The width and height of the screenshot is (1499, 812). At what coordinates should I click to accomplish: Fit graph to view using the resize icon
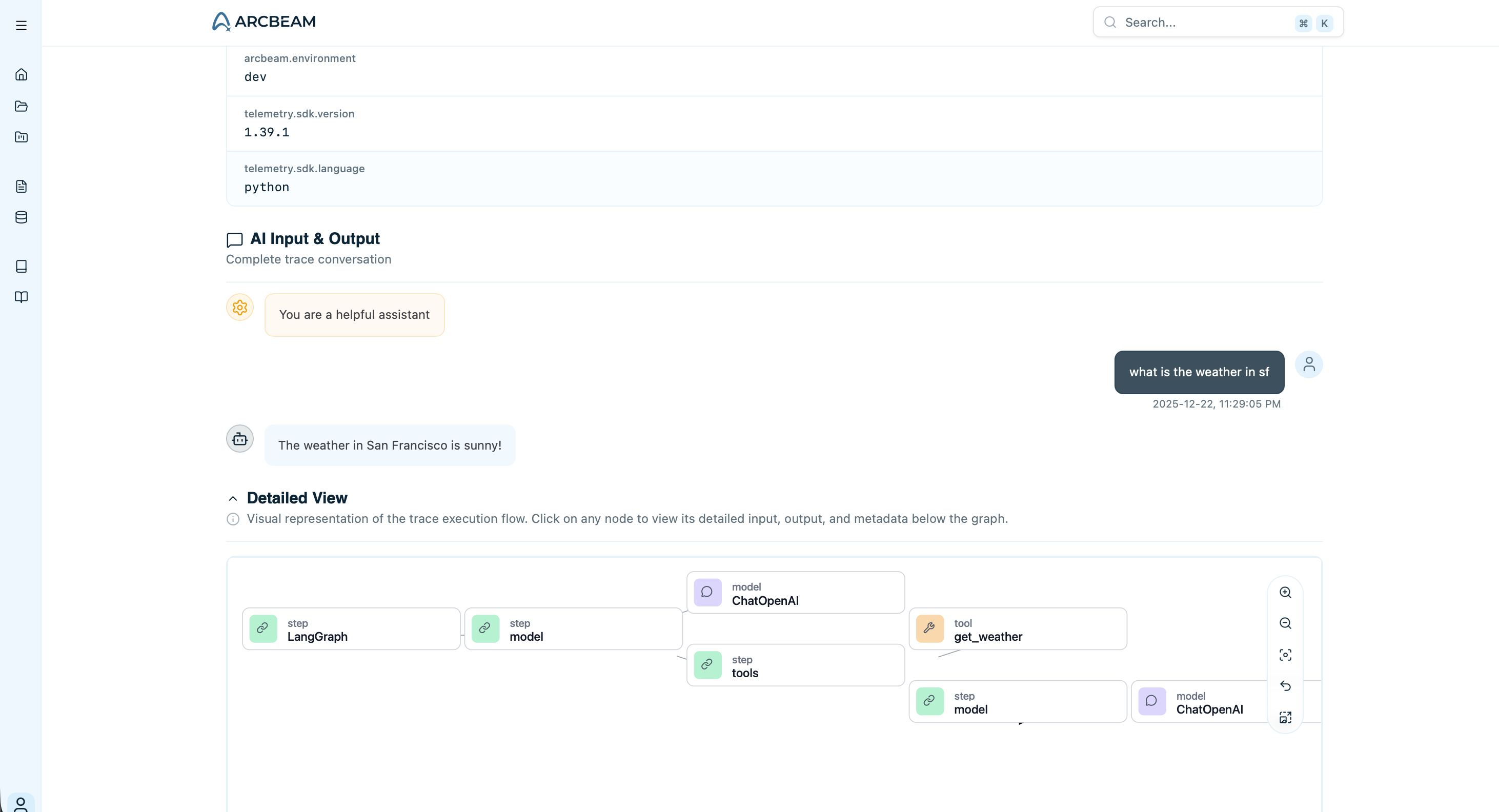click(1285, 717)
